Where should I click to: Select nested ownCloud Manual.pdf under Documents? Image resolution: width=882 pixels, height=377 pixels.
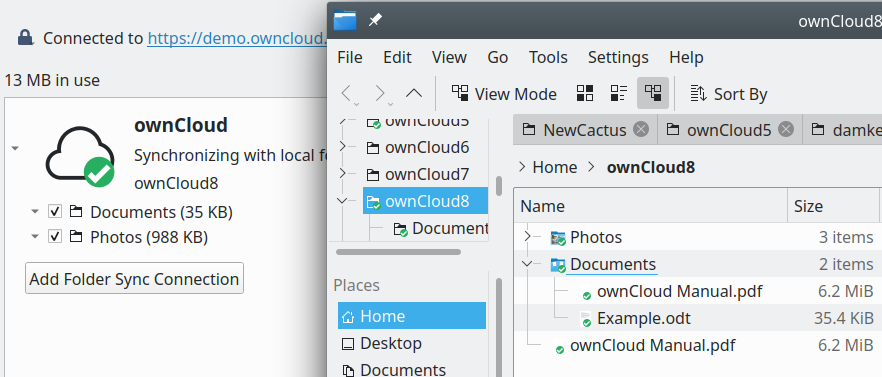point(680,291)
